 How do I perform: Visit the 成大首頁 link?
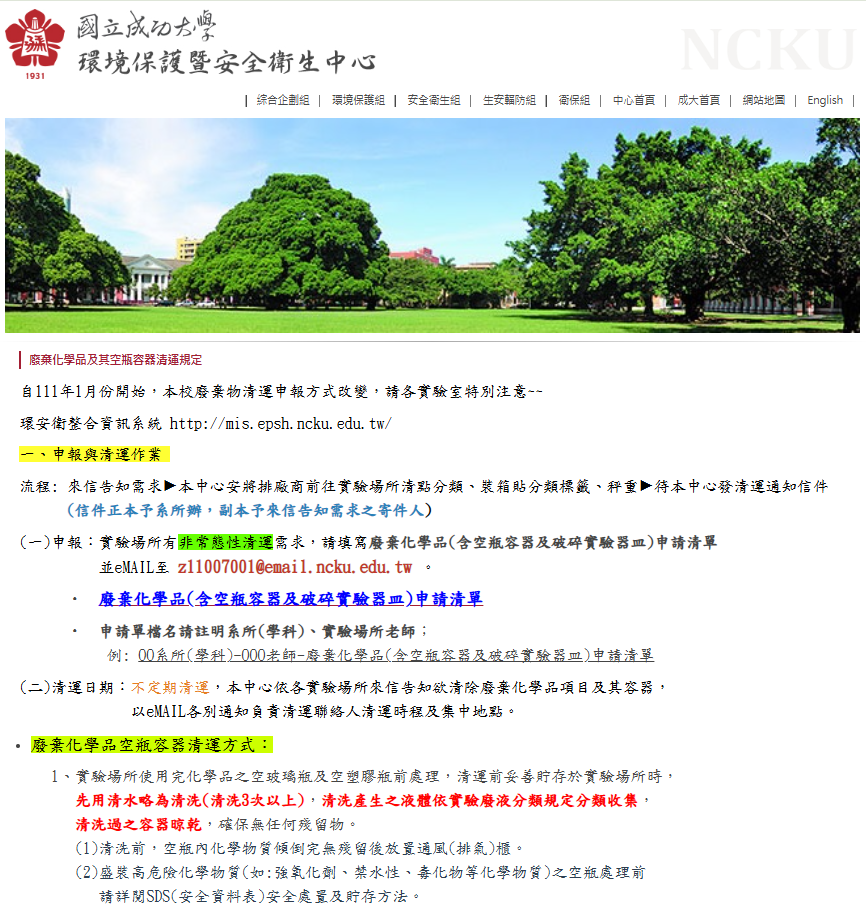pos(698,100)
